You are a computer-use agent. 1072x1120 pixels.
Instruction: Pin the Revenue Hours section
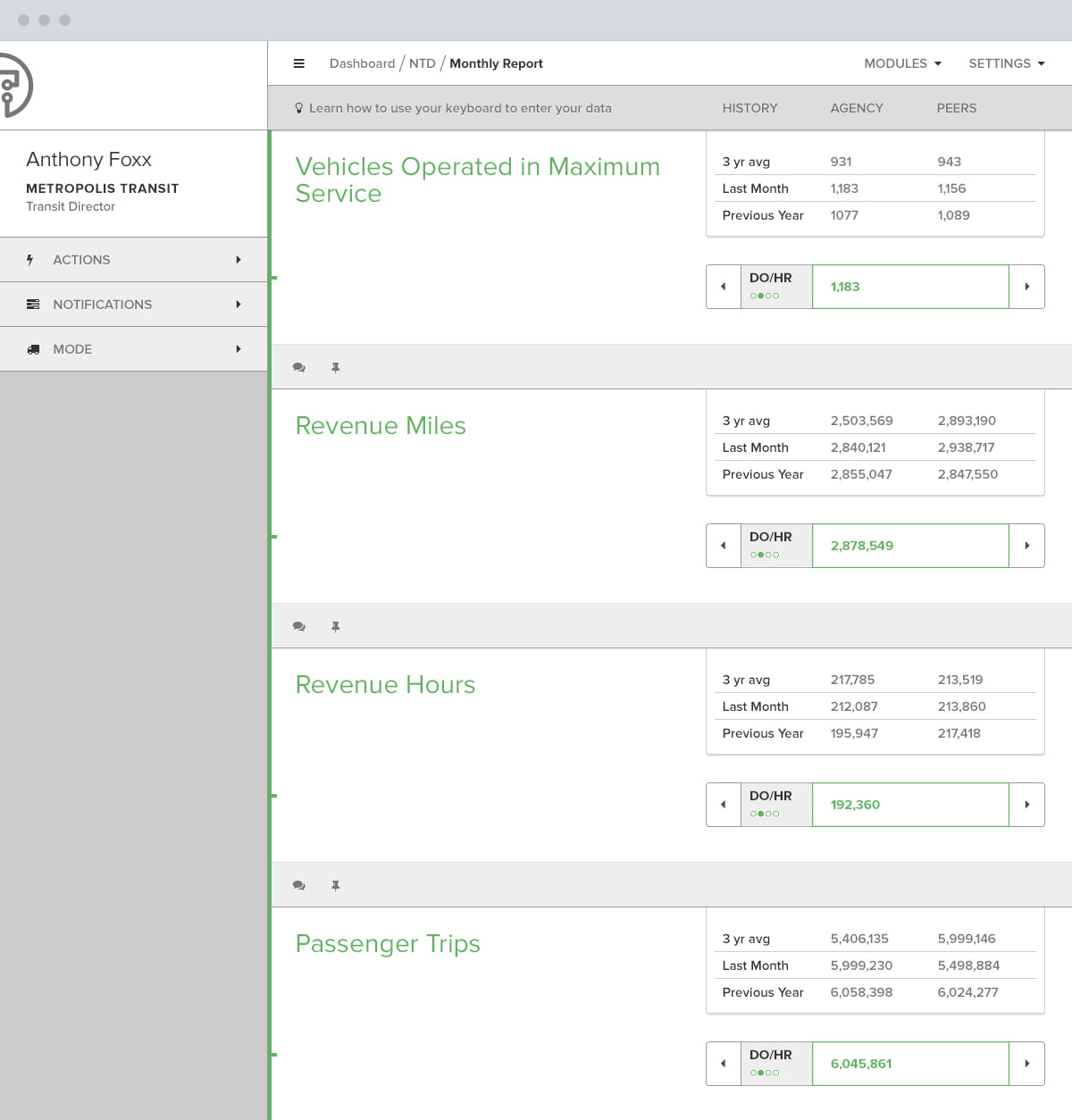(x=336, y=885)
